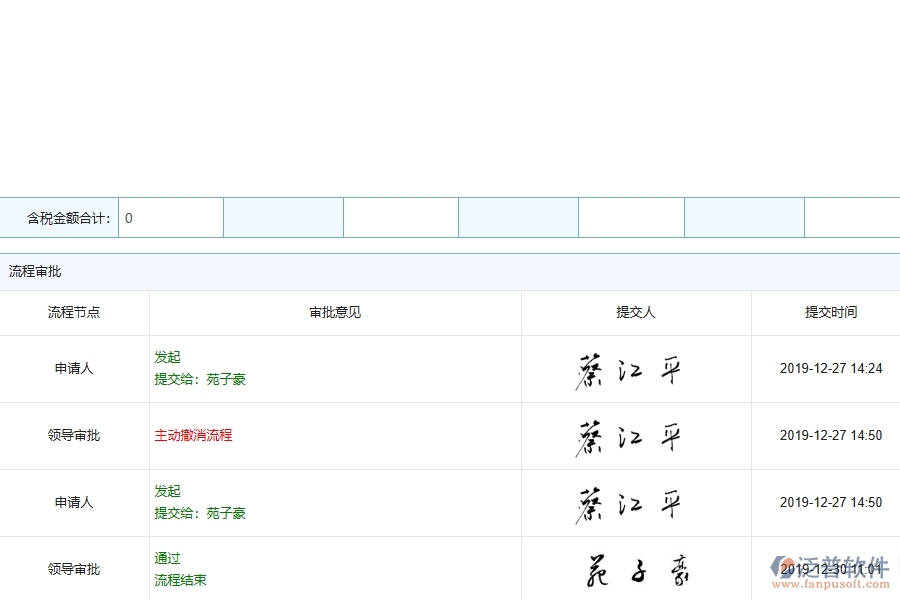Screen dimensions: 900x600
Task: Click the 含税金额合计 input field showing 0
Action: 170,217
